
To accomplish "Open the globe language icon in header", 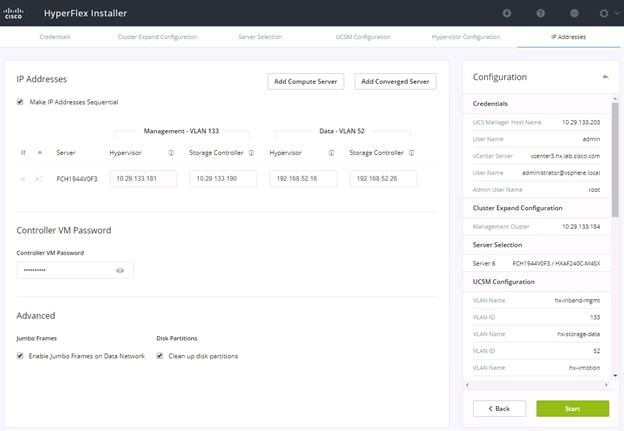I will [x=574, y=13].
